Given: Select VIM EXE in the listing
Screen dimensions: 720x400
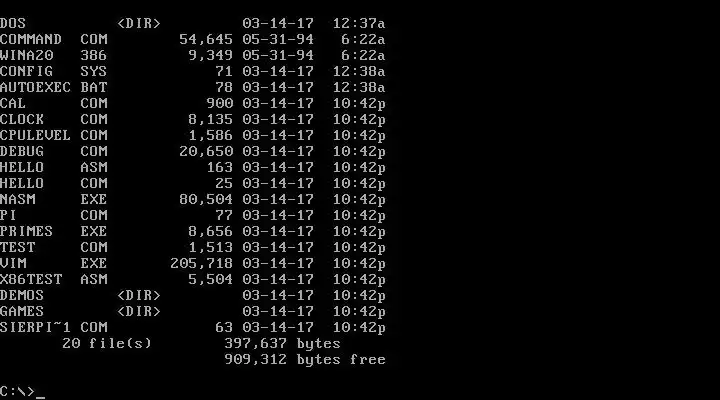Looking at the screenshot, I should 192,264.
